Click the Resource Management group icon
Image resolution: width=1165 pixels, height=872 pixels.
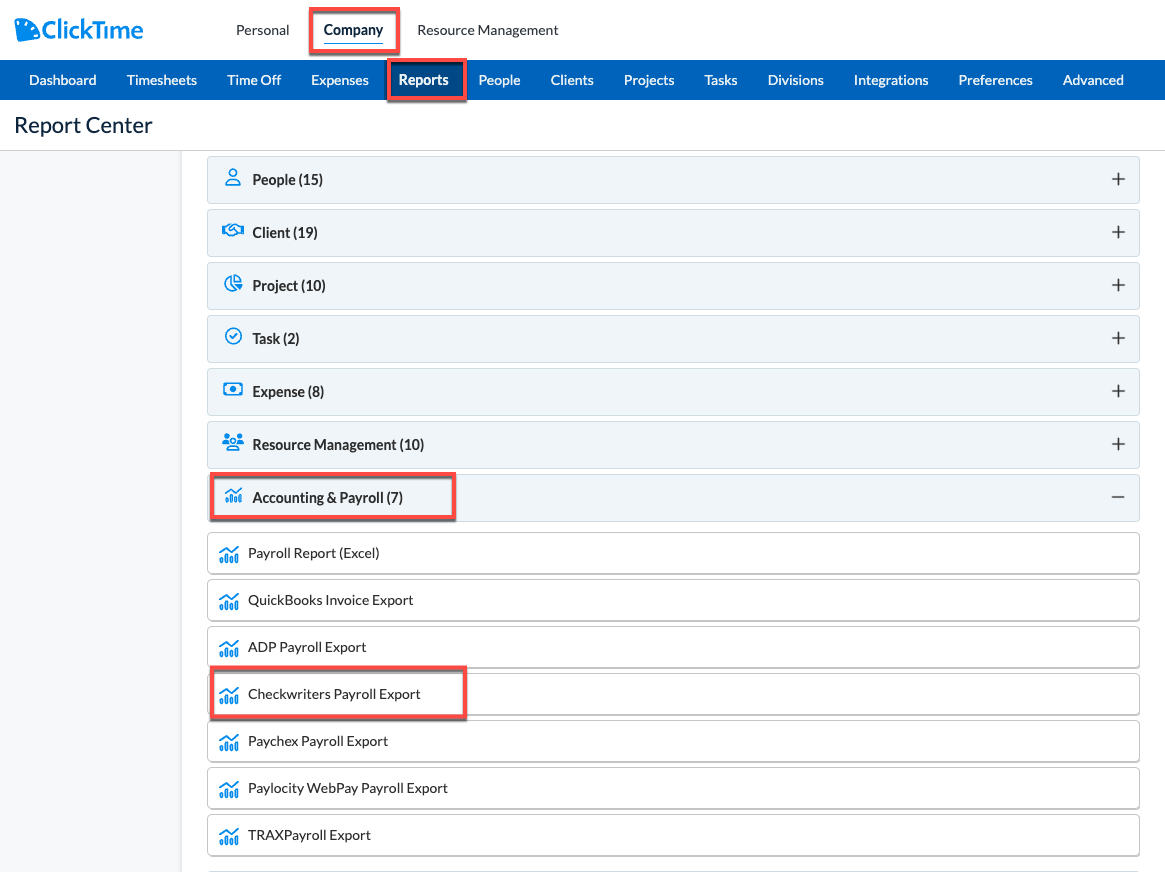tap(233, 443)
